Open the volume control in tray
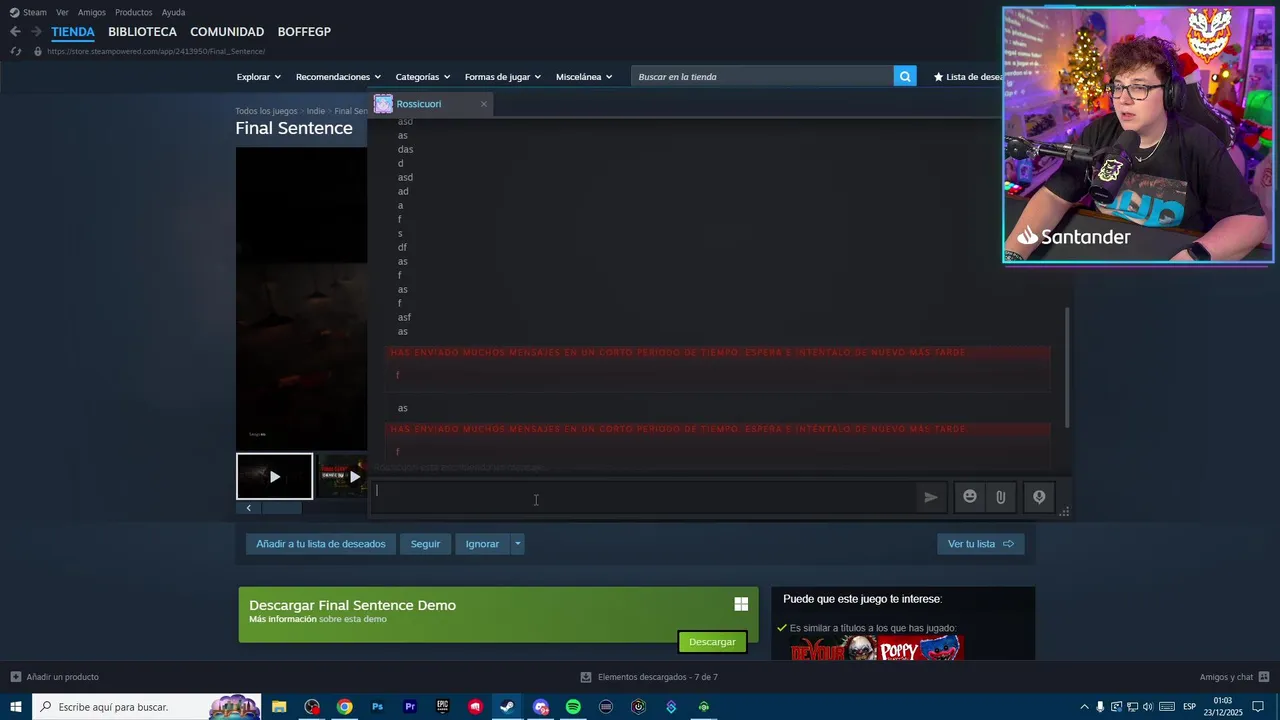 (1148, 707)
